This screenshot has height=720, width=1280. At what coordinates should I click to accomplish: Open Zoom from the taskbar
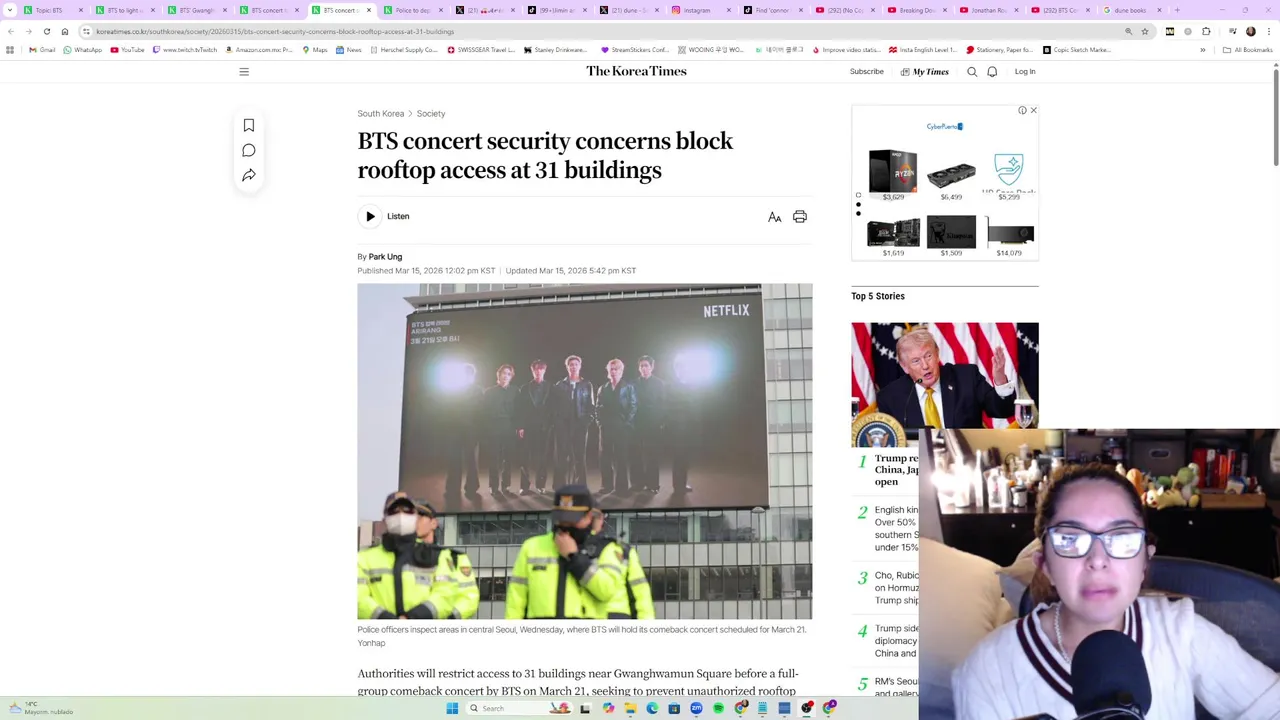point(696,708)
